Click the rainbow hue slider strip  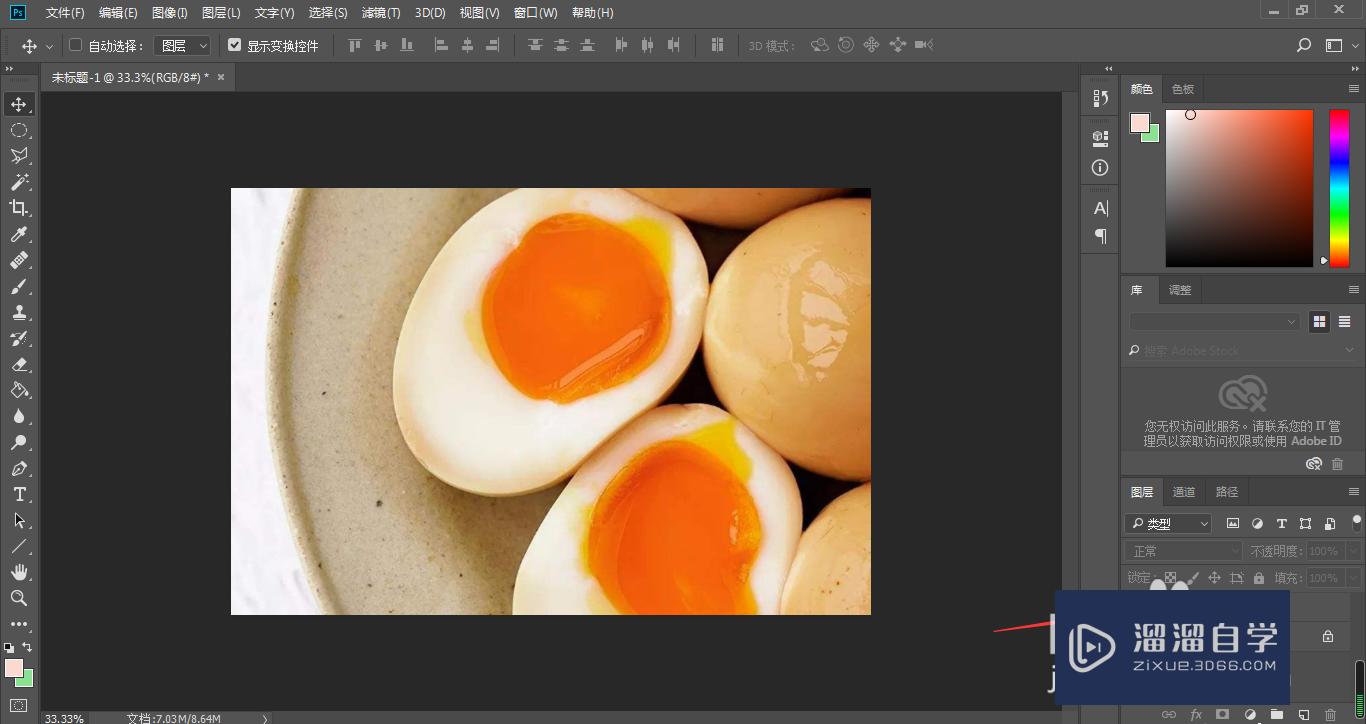click(1338, 188)
